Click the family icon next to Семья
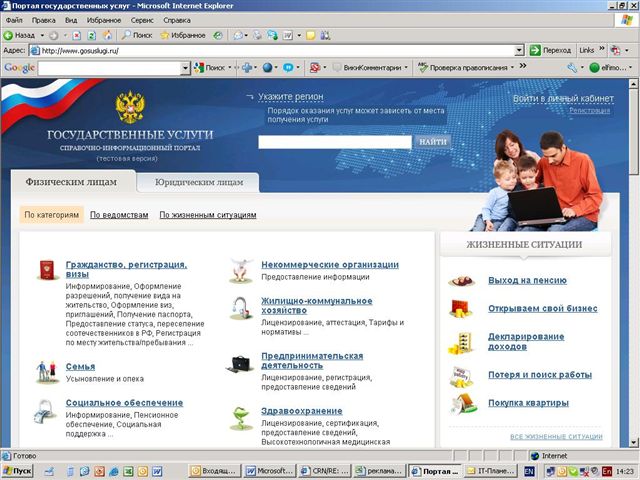Image resolution: width=640 pixels, height=480 pixels. click(x=45, y=371)
